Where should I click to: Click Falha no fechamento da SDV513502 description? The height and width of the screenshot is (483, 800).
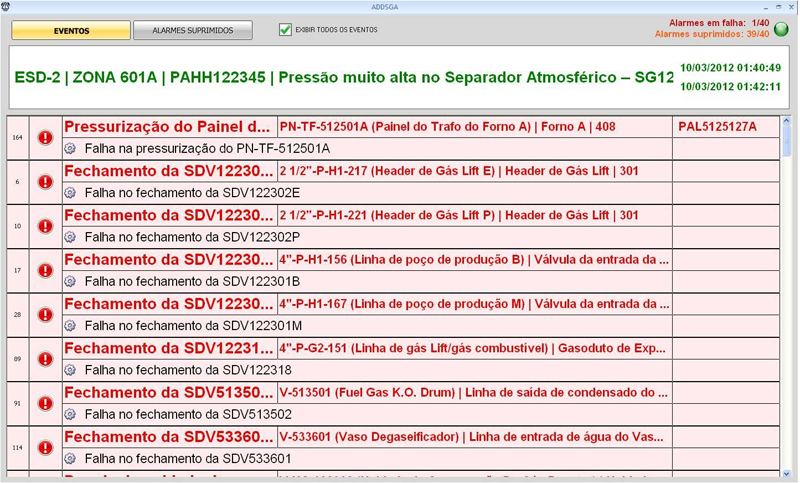point(188,415)
